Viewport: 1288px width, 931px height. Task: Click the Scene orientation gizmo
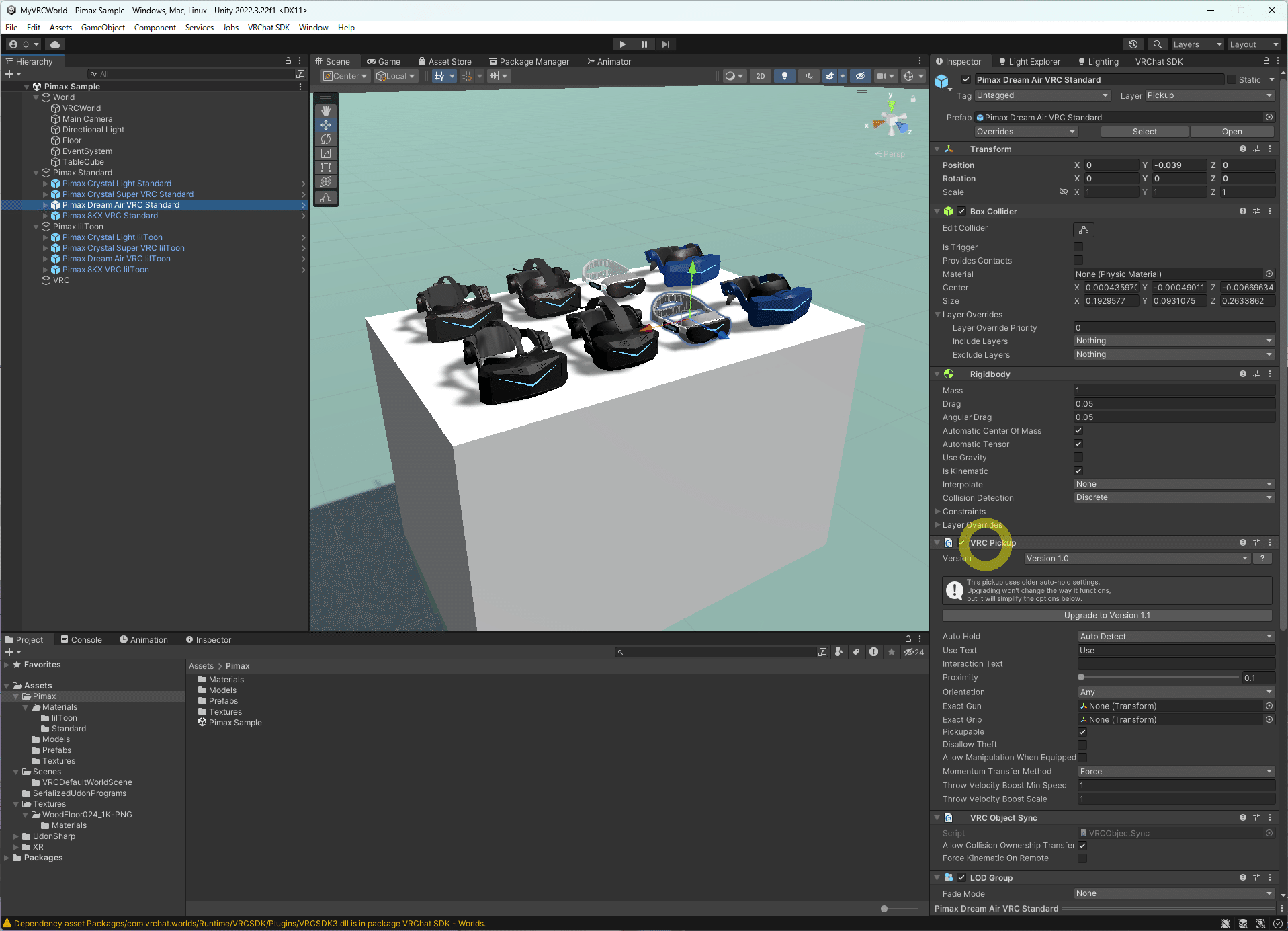coord(892,121)
